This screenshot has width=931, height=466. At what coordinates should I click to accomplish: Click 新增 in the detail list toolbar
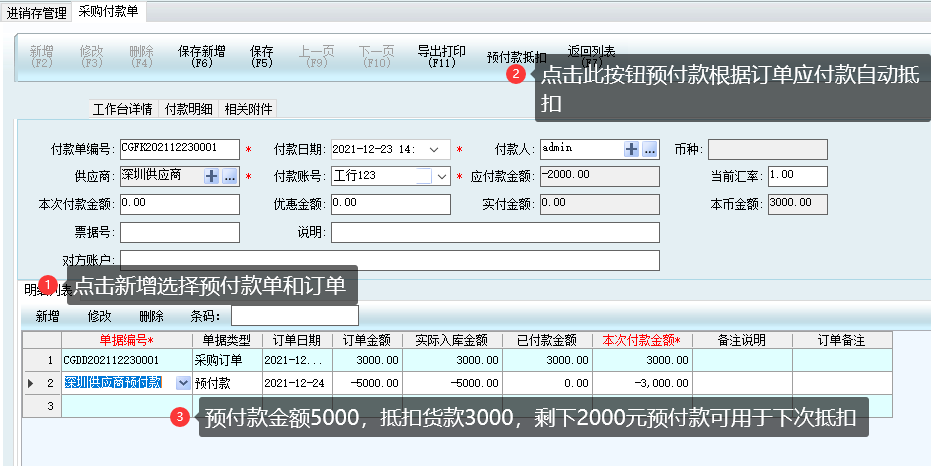[x=47, y=316]
